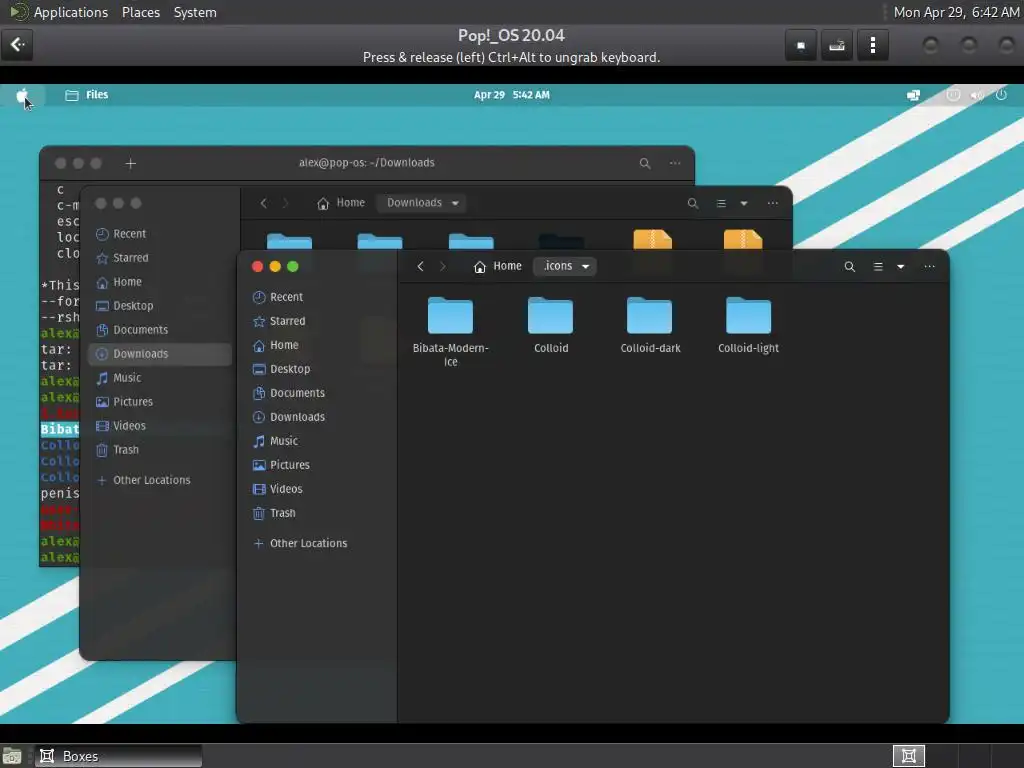Click the Home path button in the Downloads window
Image resolution: width=1024 pixels, height=768 pixels.
(341, 203)
